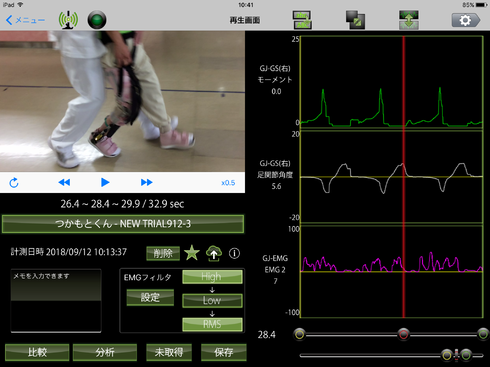Rewind the video playback
The width and height of the screenshot is (490, 367).
(64, 182)
